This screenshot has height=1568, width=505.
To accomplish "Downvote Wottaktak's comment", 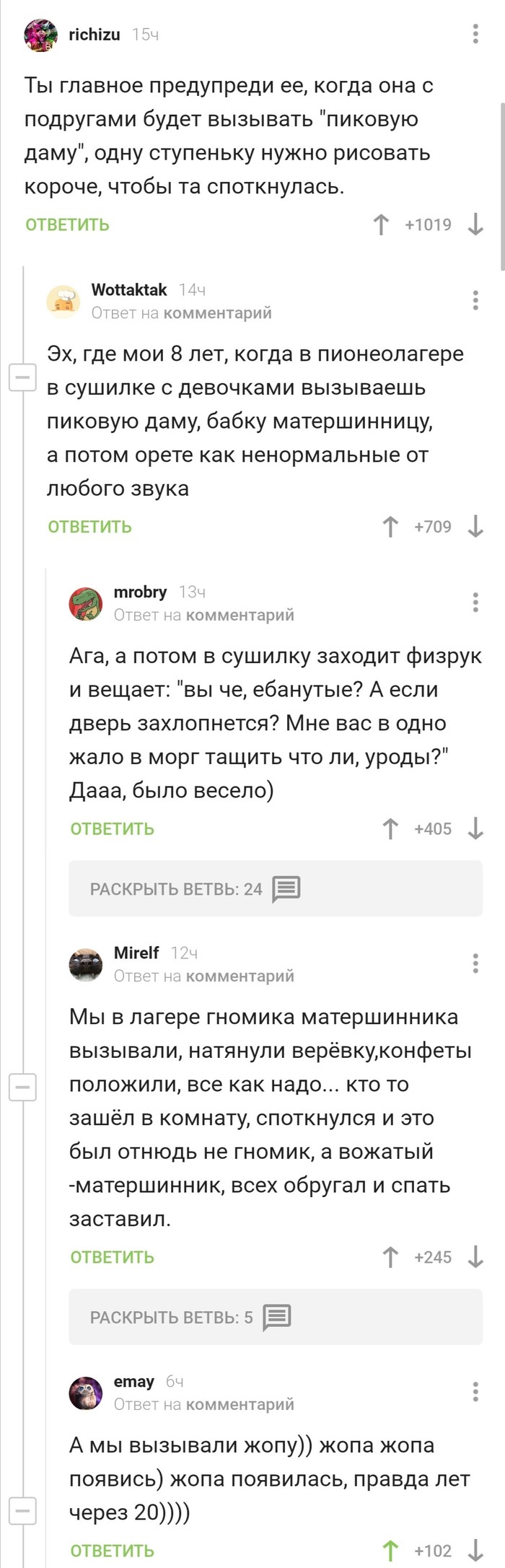I will 475,527.
